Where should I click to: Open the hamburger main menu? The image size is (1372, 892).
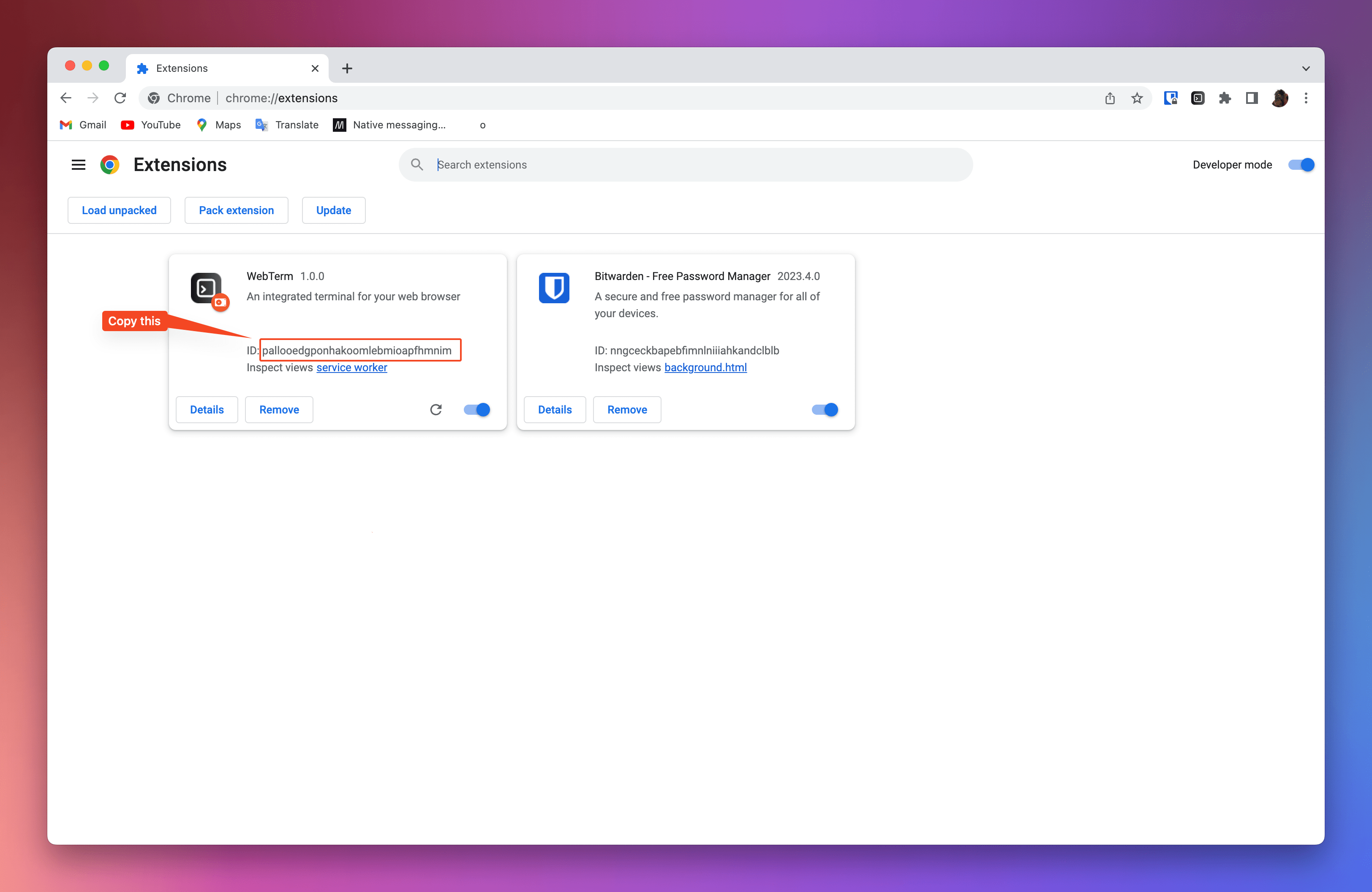[79, 165]
